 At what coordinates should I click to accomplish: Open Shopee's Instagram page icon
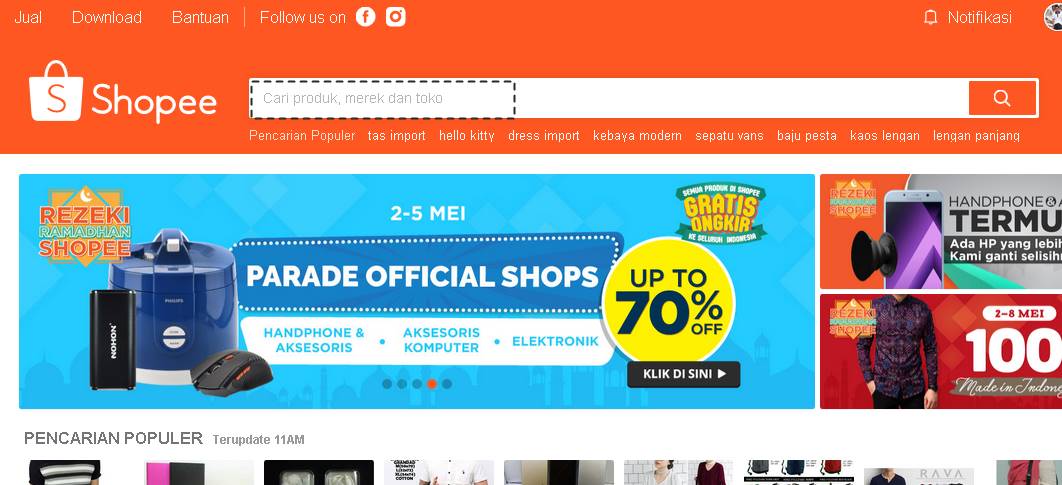396,17
